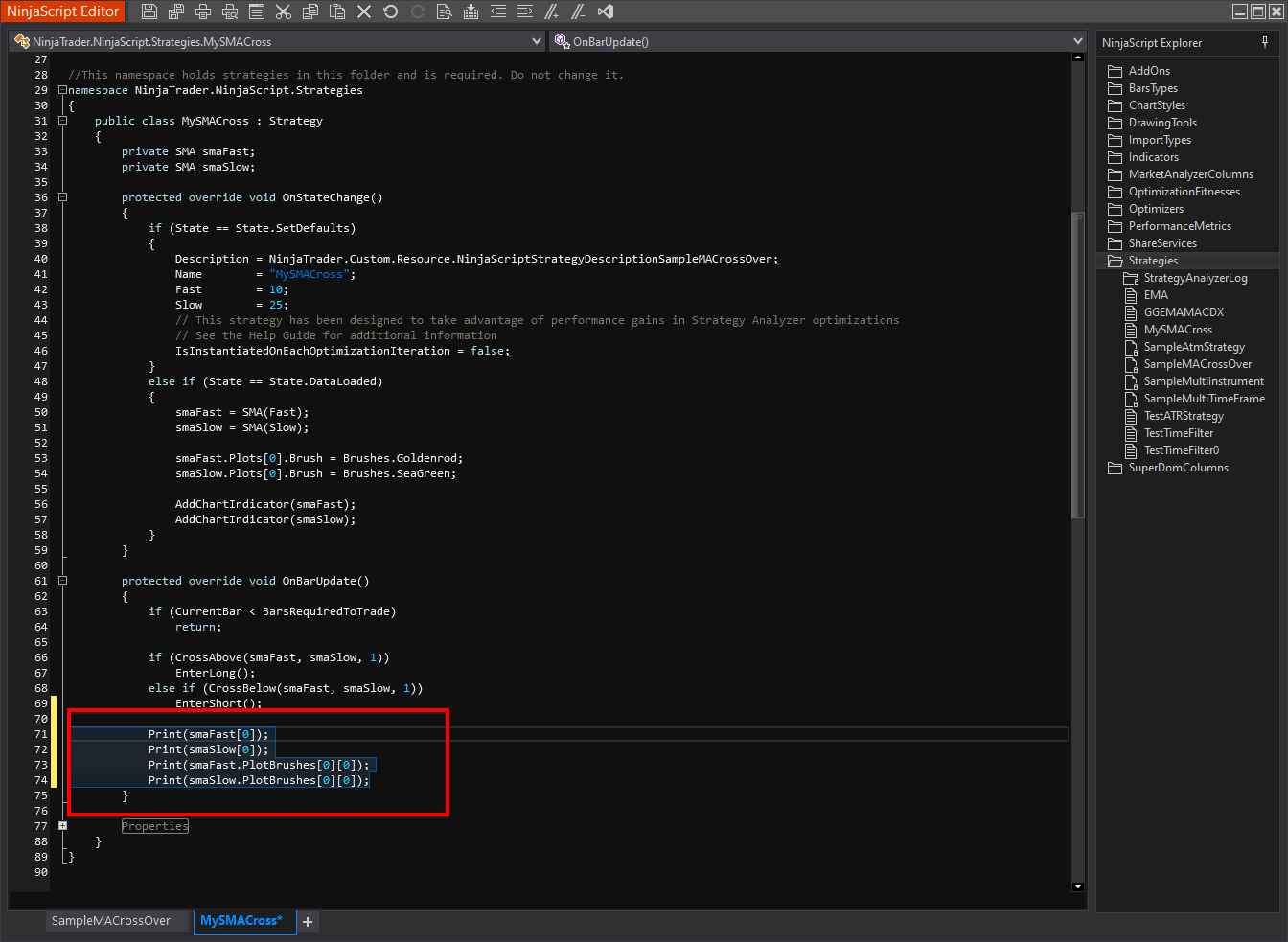This screenshot has width=1288, height=942.
Task: Compile the NinjaScript code
Action: pos(471,11)
